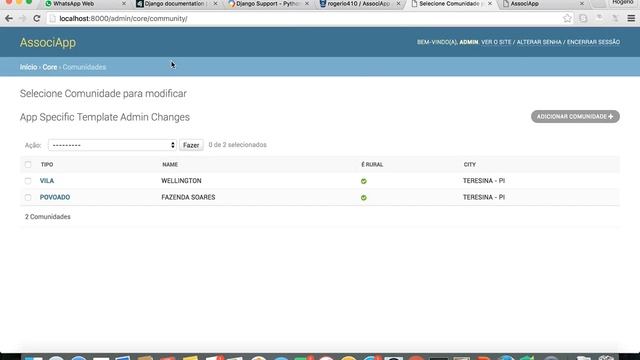This screenshot has height=360, width=640.
Task: Open the AssociApp header title link
Action: pos(48,42)
